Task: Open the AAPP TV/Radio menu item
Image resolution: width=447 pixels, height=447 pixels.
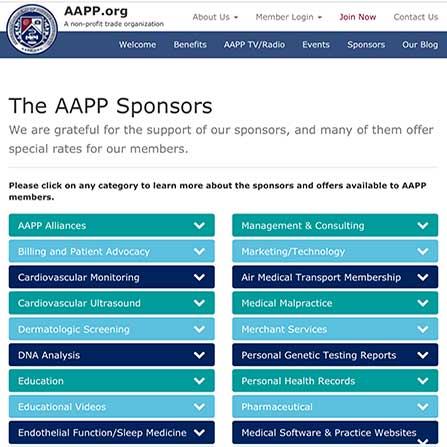Action: 254,45
